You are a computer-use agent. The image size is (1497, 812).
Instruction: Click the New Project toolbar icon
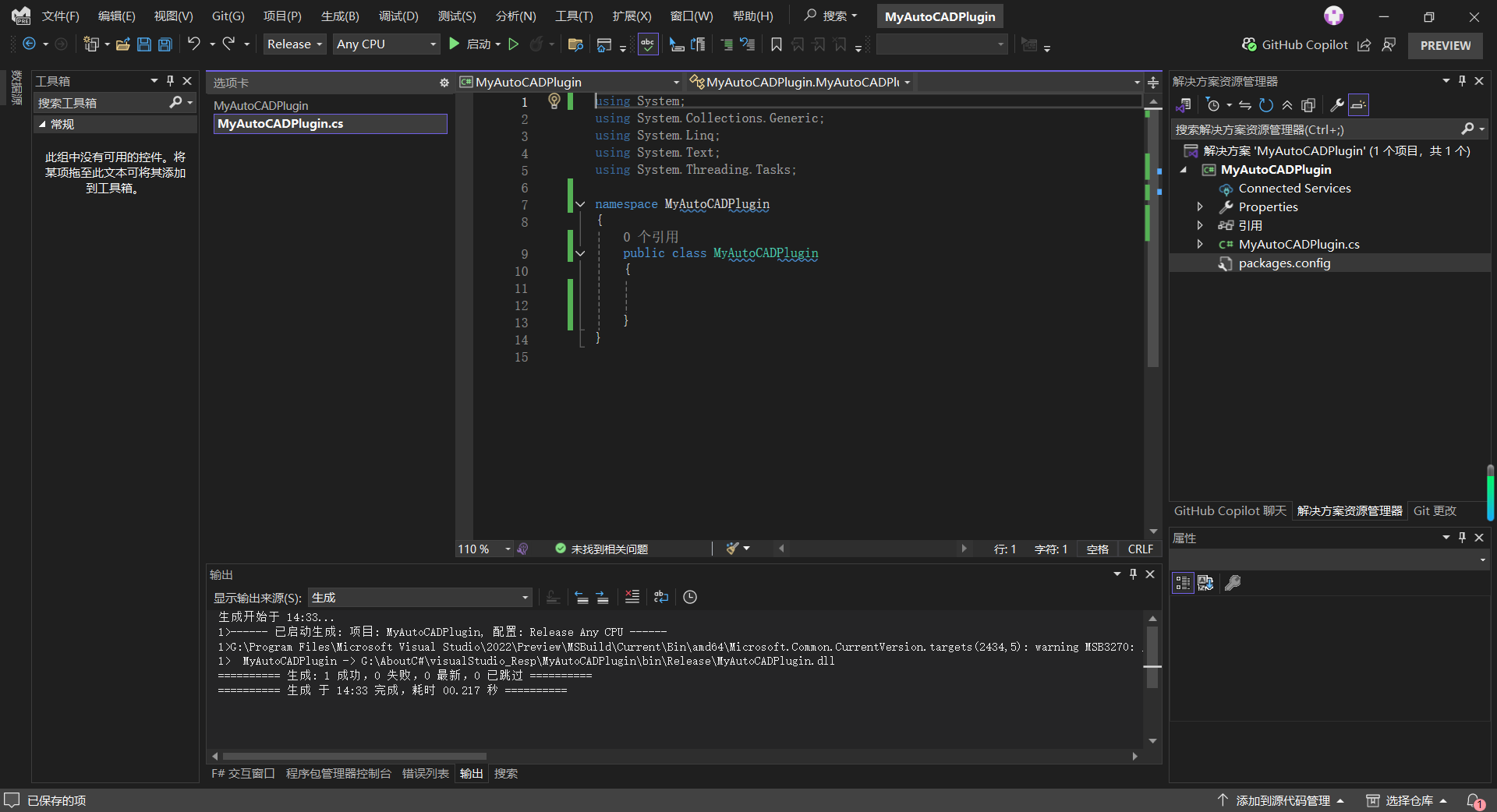click(91, 44)
